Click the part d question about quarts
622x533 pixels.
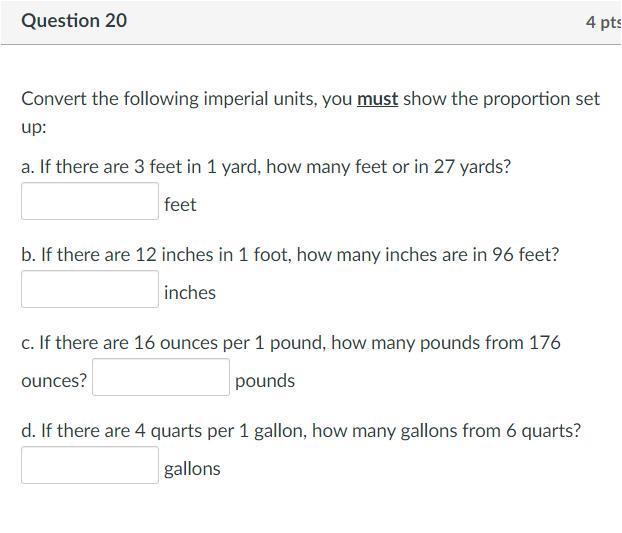point(300,431)
